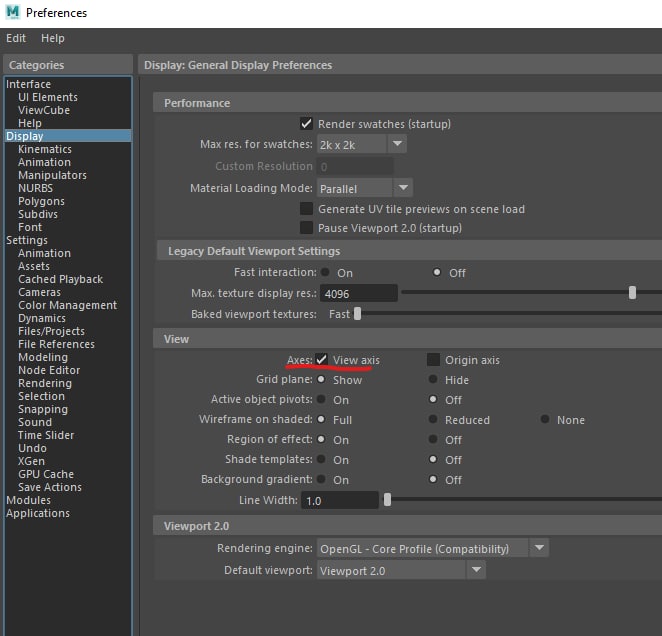Adjust Max. texture display res. slider handle

(632, 293)
